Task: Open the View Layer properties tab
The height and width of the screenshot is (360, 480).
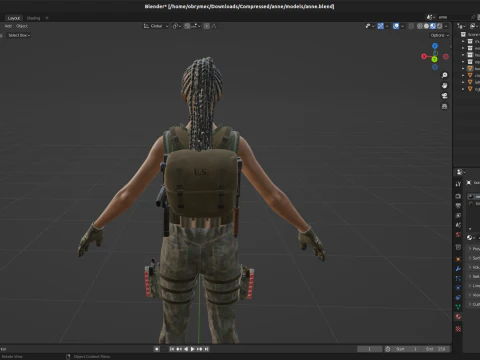Action: point(458,215)
